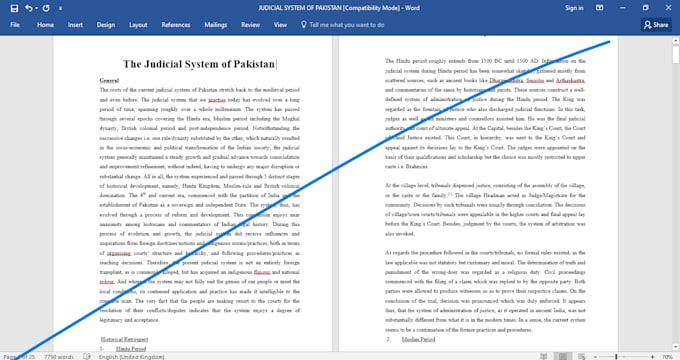Open the Layout ribbon tab

coord(138,25)
